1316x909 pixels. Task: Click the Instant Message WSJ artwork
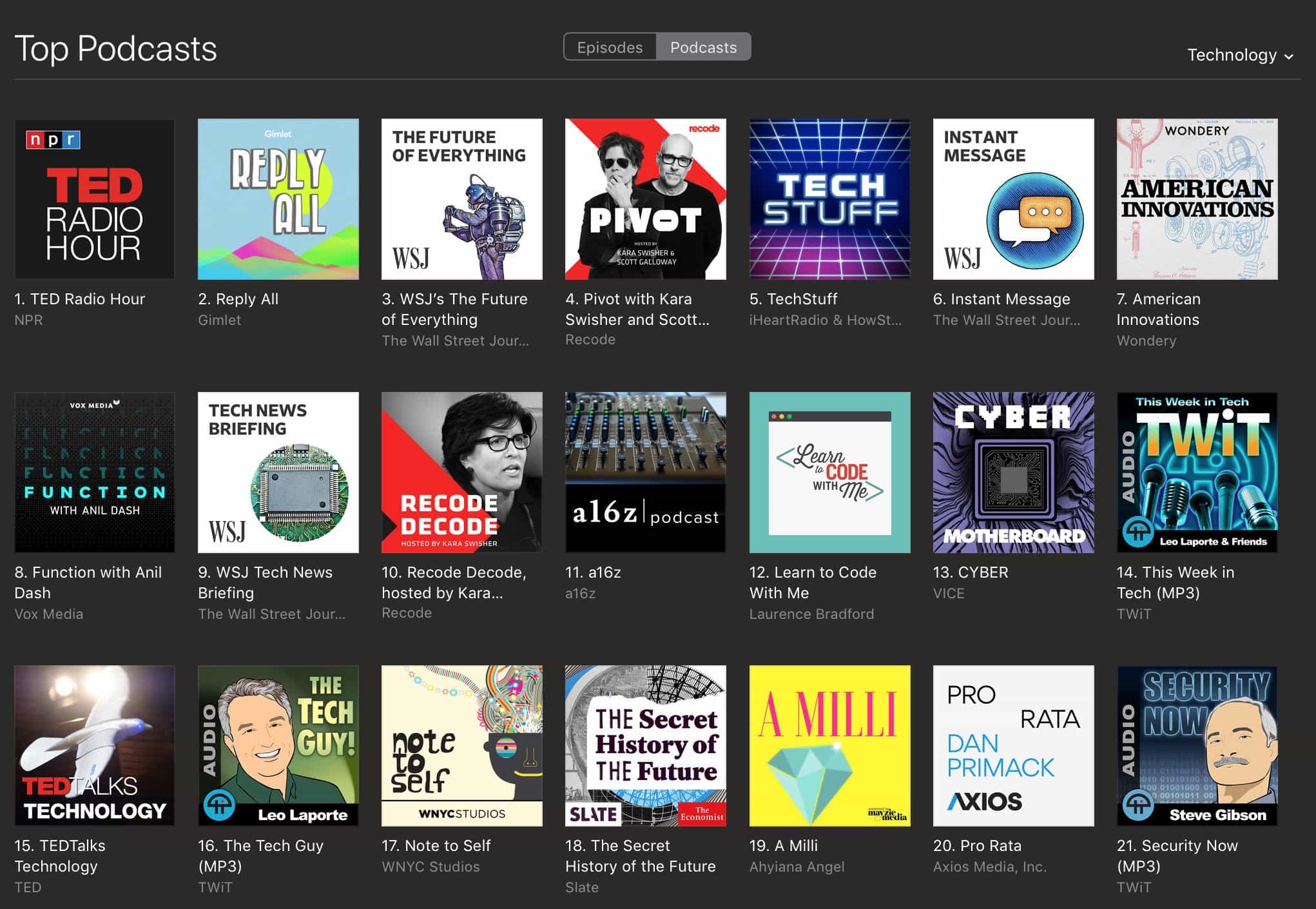[x=1013, y=199]
